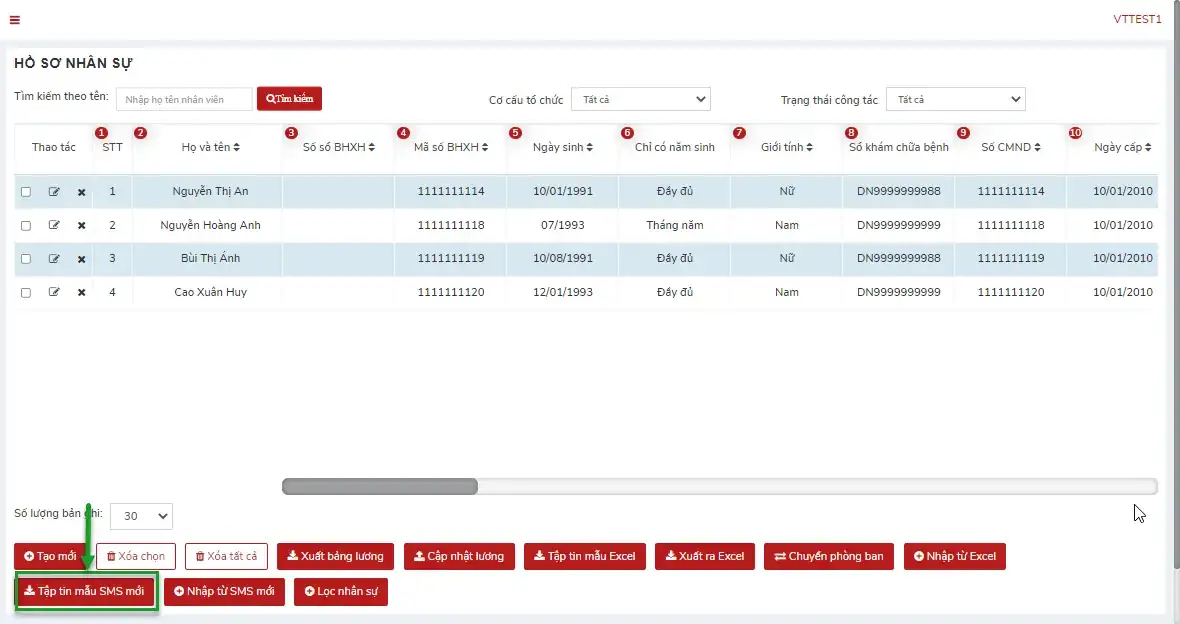Download the Tập tin mẫu SMS mới file
Image resolution: width=1180 pixels, height=624 pixels.
click(85, 592)
